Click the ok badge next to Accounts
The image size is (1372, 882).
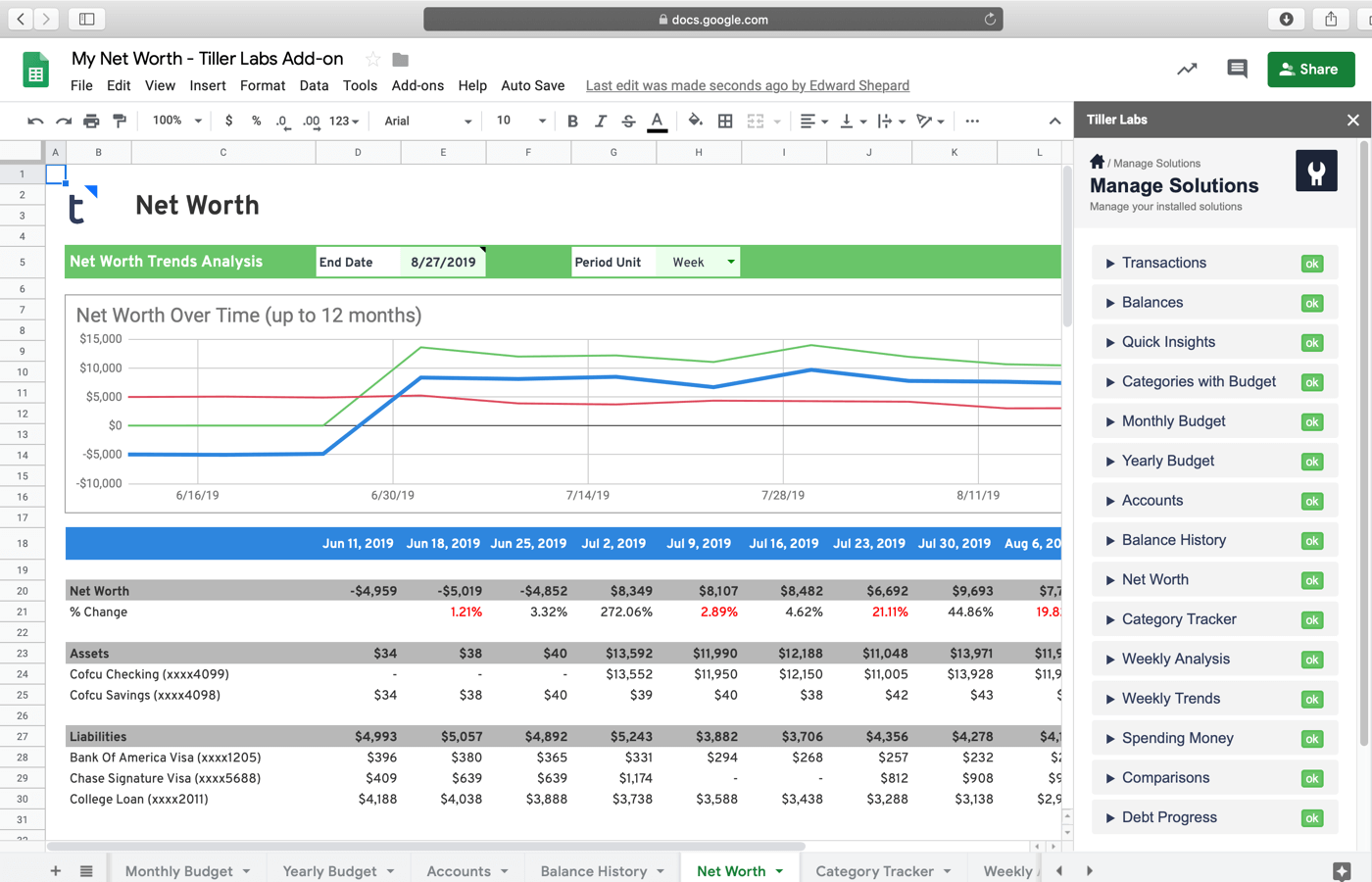click(x=1312, y=502)
